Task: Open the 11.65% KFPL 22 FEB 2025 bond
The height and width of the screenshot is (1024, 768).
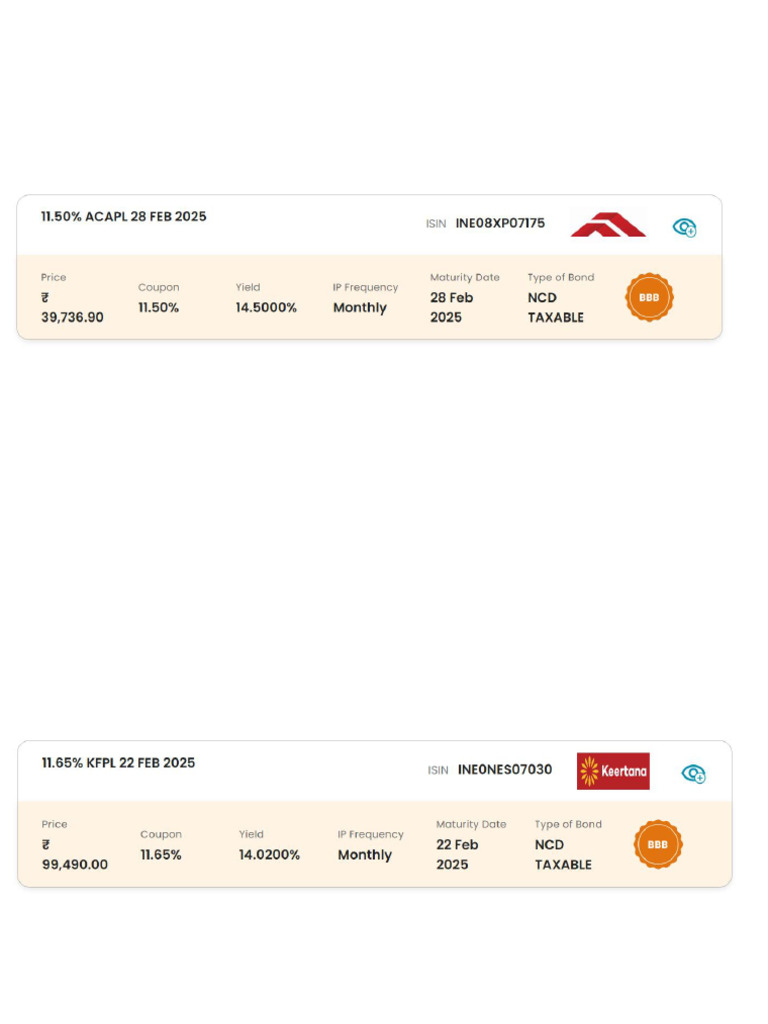Action: coord(118,763)
